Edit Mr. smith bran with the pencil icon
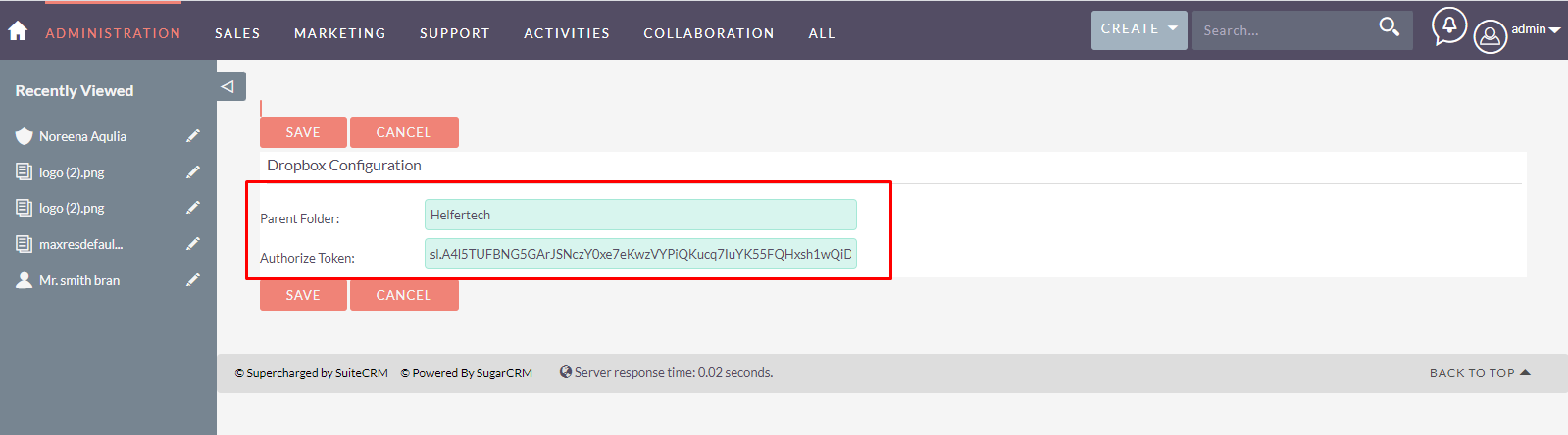 (193, 280)
